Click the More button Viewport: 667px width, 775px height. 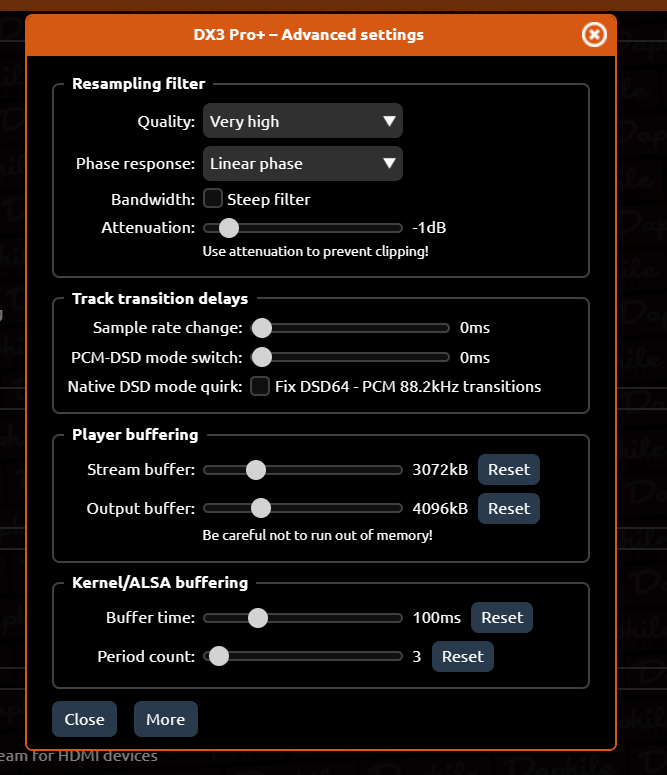click(x=166, y=719)
